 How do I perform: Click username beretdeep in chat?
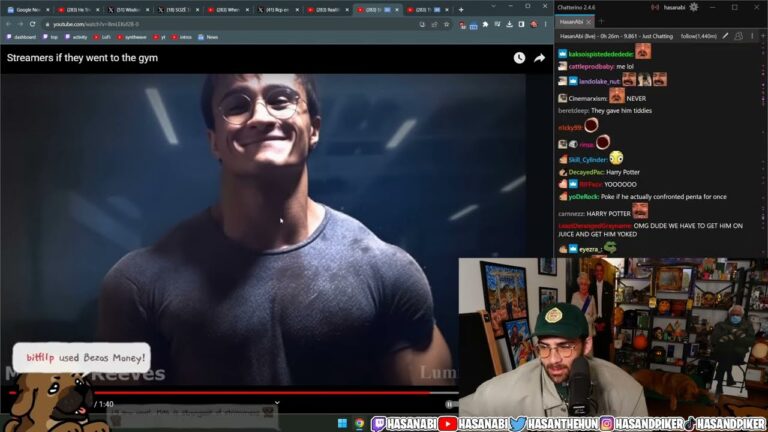573,111
